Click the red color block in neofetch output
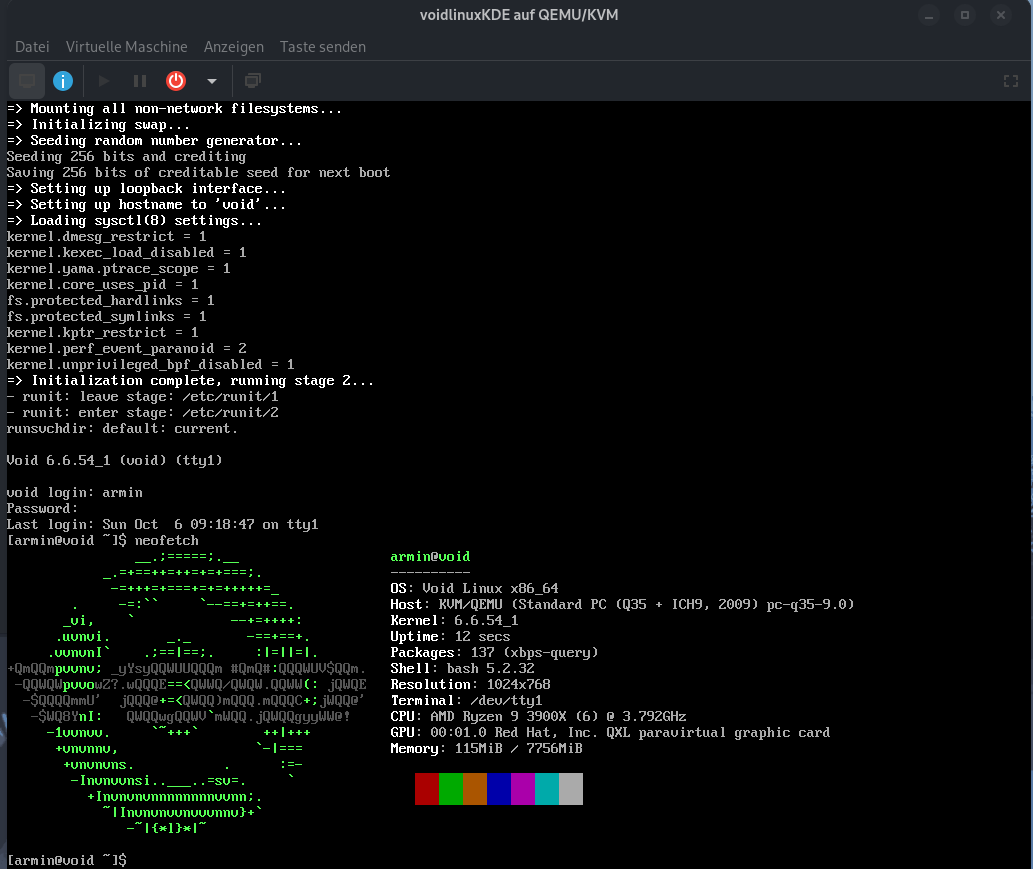Viewport: 1033px width, 869px height. point(427,788)
